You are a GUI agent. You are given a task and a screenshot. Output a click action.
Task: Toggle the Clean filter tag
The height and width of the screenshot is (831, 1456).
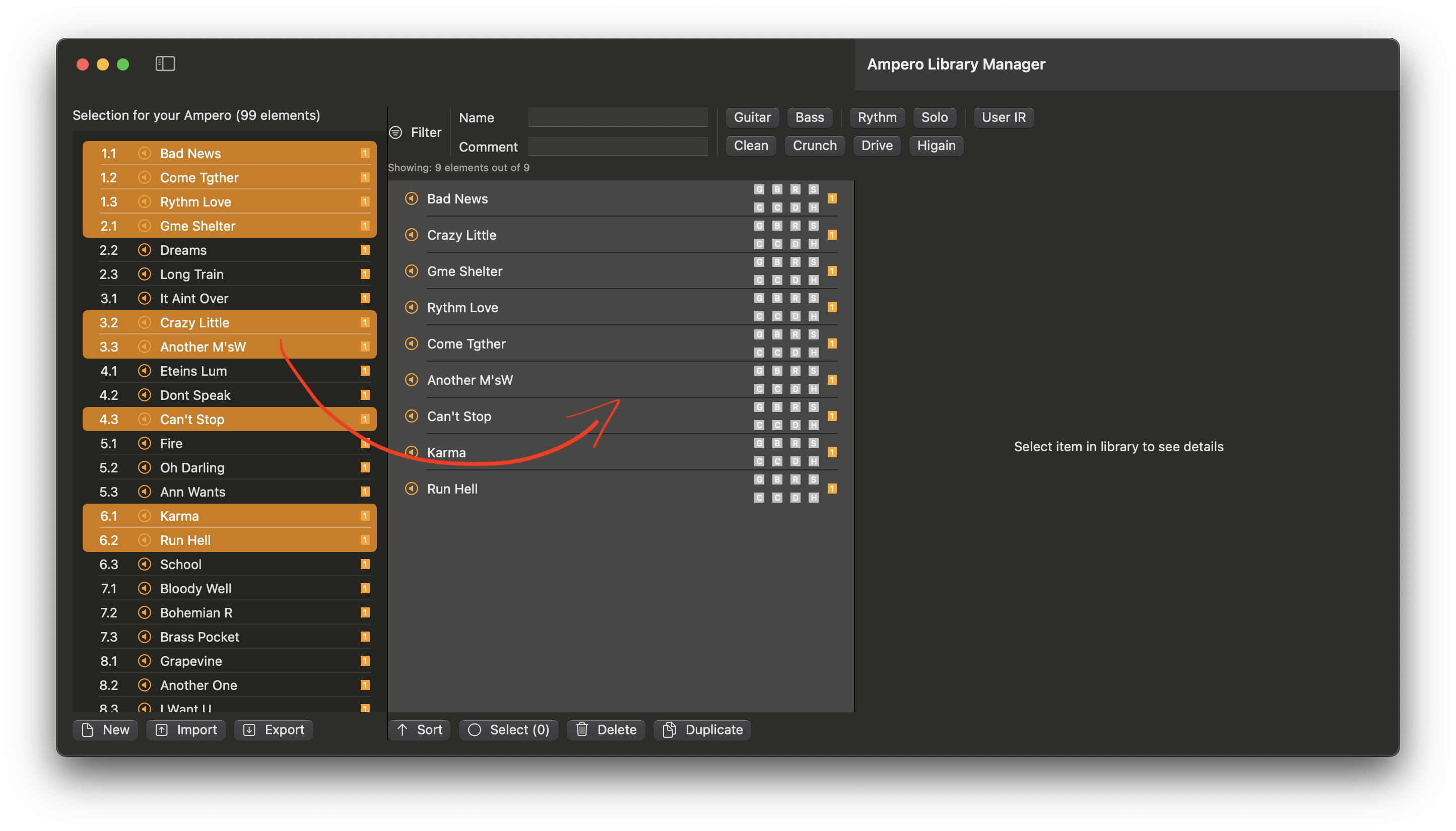click(x=751, y=146)
